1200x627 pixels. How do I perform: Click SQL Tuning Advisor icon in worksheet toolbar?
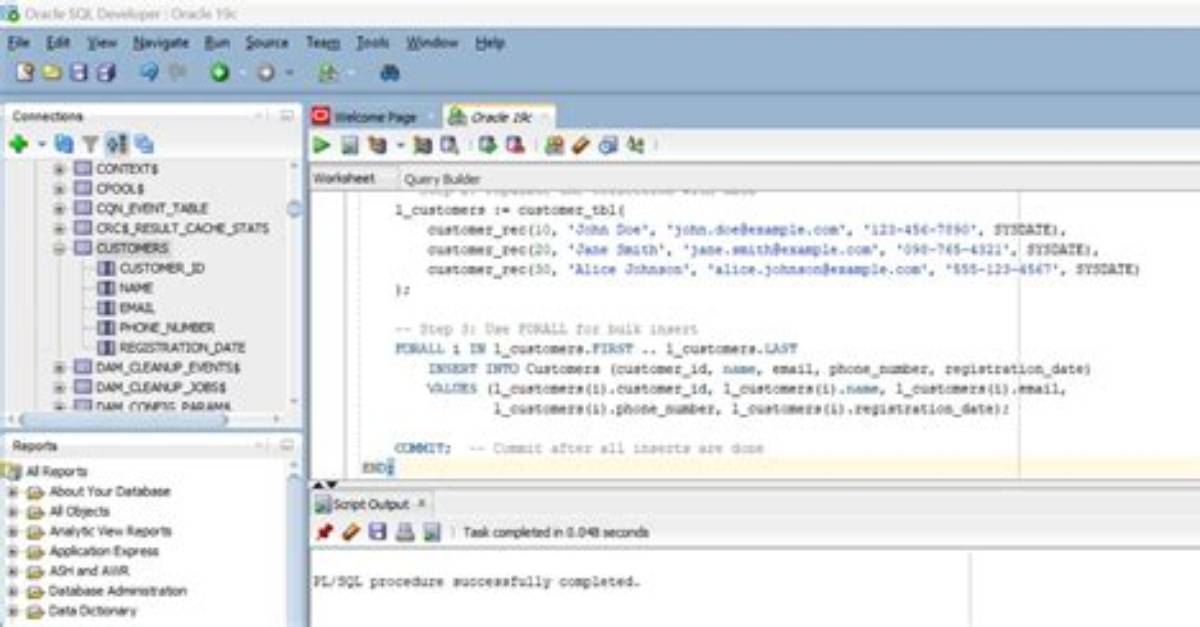click(449, 146)
